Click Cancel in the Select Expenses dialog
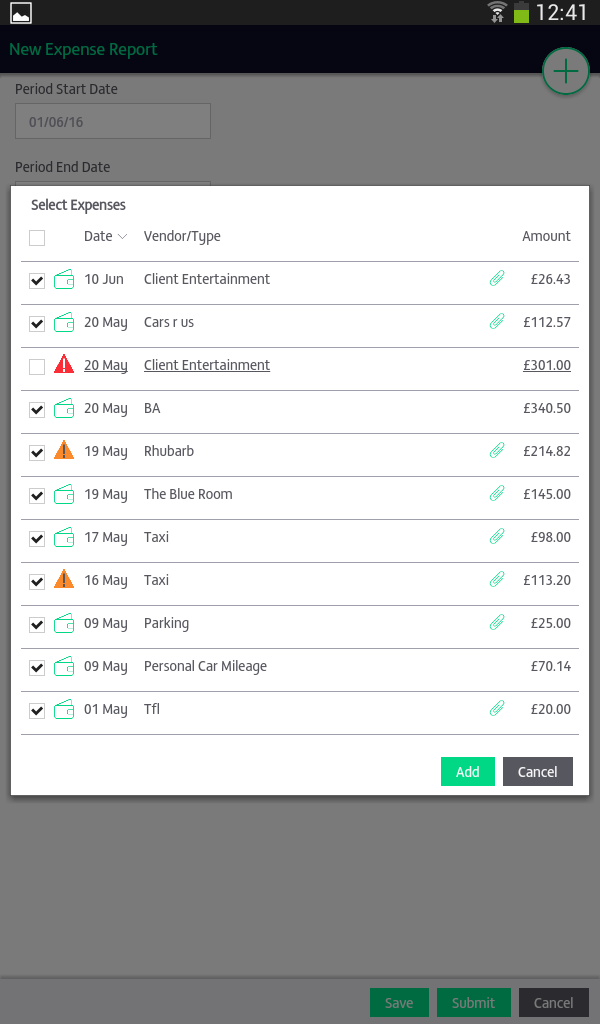600x1024 pixels. coord(537,771)
